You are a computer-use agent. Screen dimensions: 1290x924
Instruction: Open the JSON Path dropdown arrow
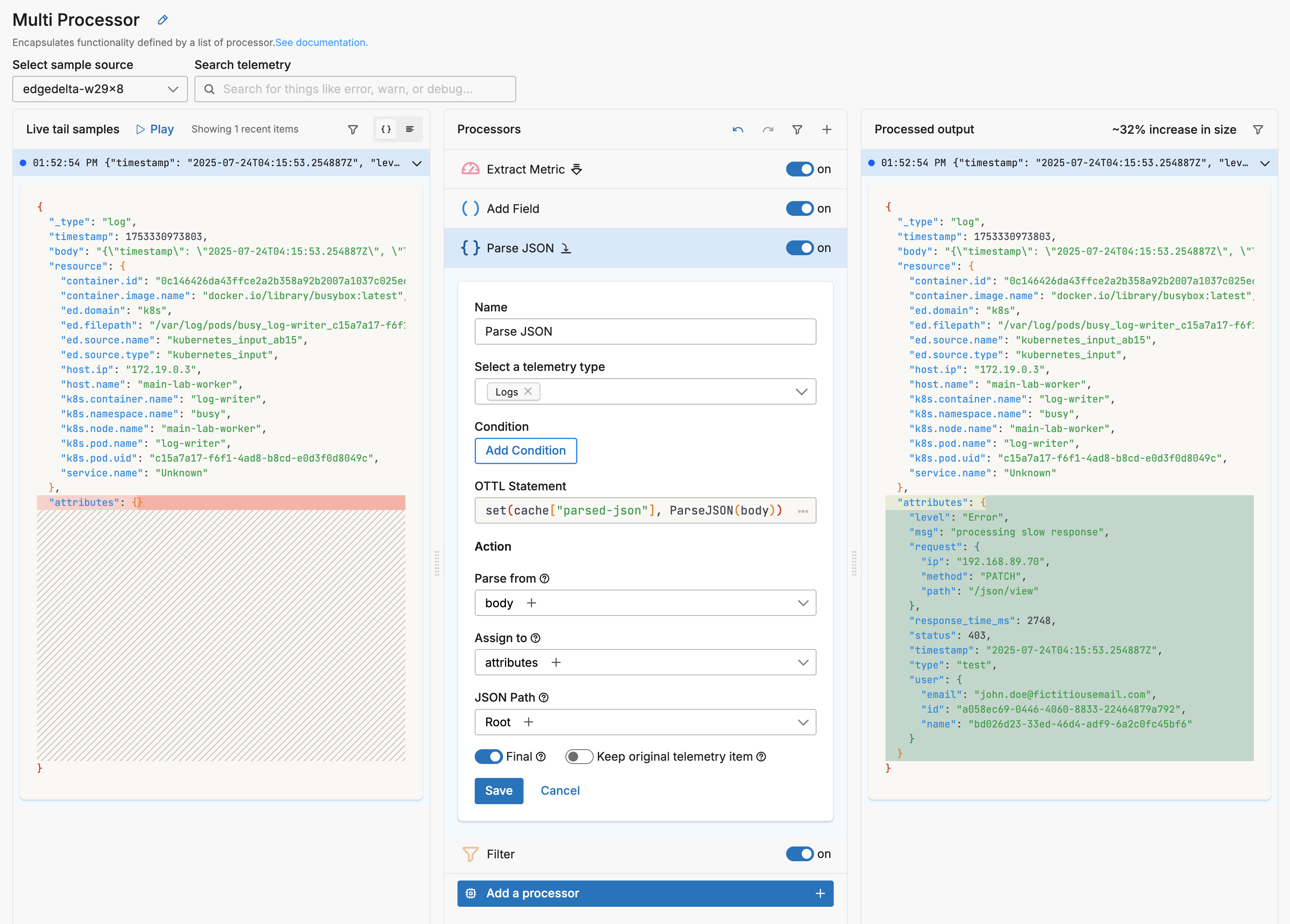point(803,722)
